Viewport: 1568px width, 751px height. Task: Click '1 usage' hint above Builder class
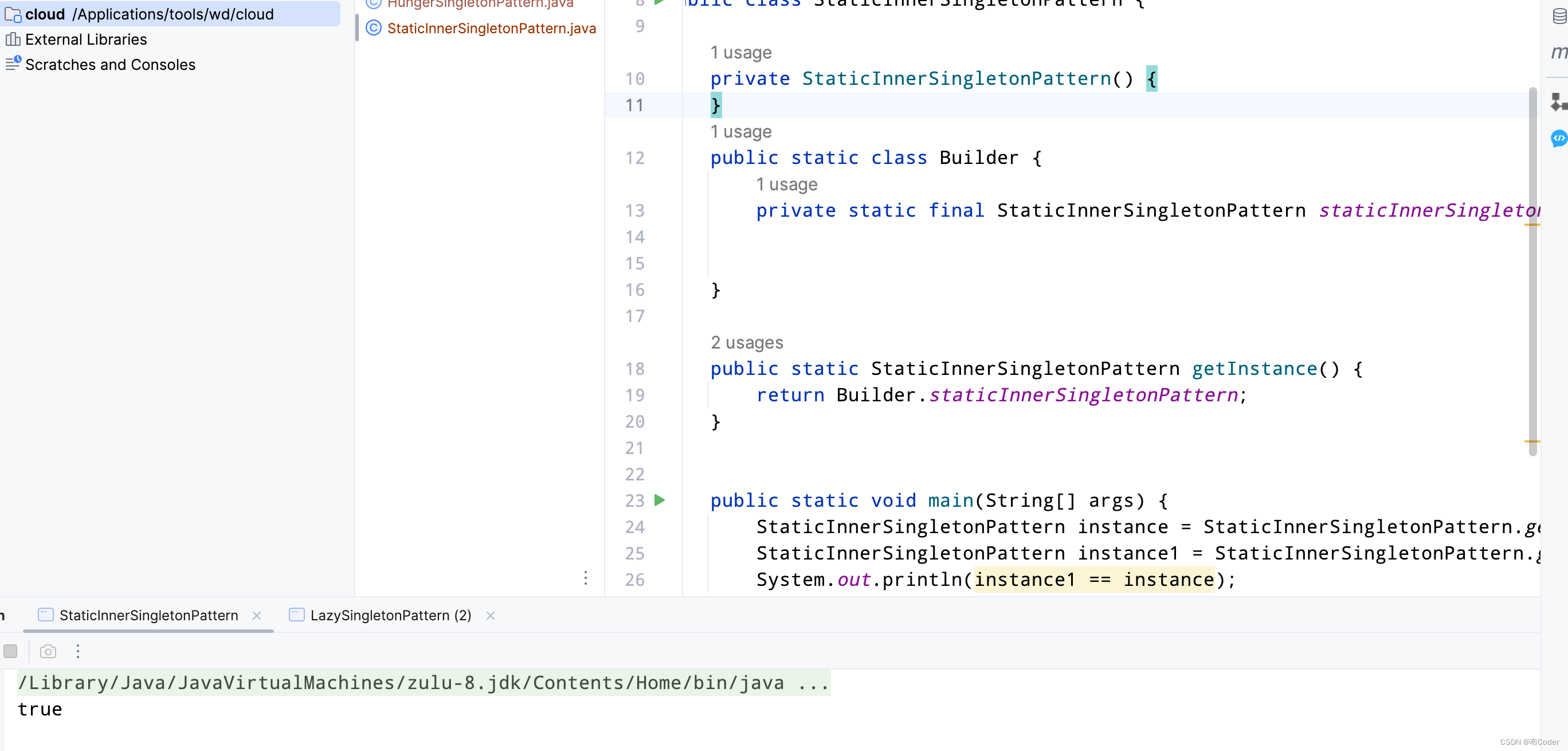(741, 131)
